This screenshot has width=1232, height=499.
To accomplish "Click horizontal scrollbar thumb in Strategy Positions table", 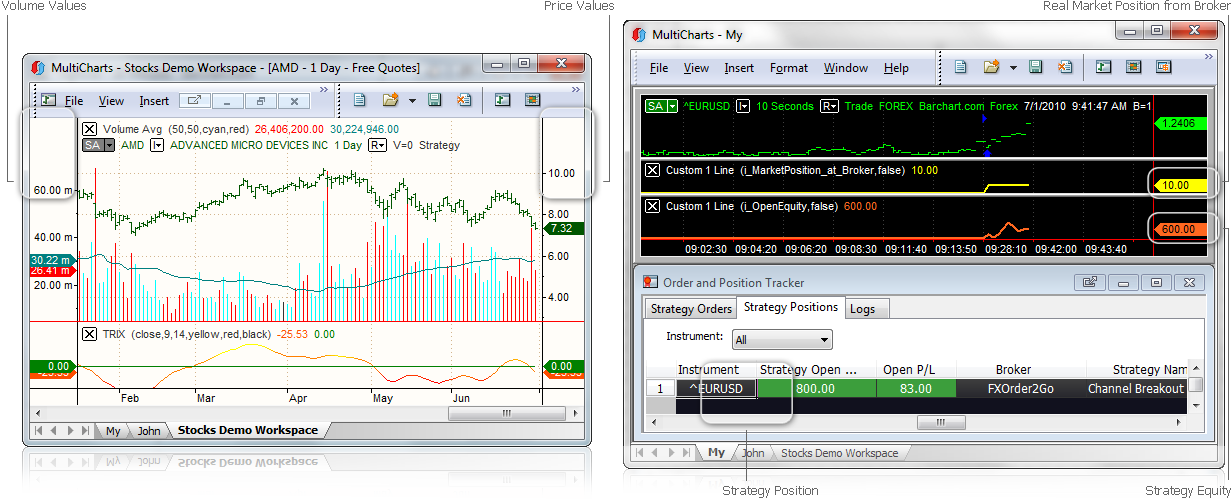I will (x=942, y=422).
